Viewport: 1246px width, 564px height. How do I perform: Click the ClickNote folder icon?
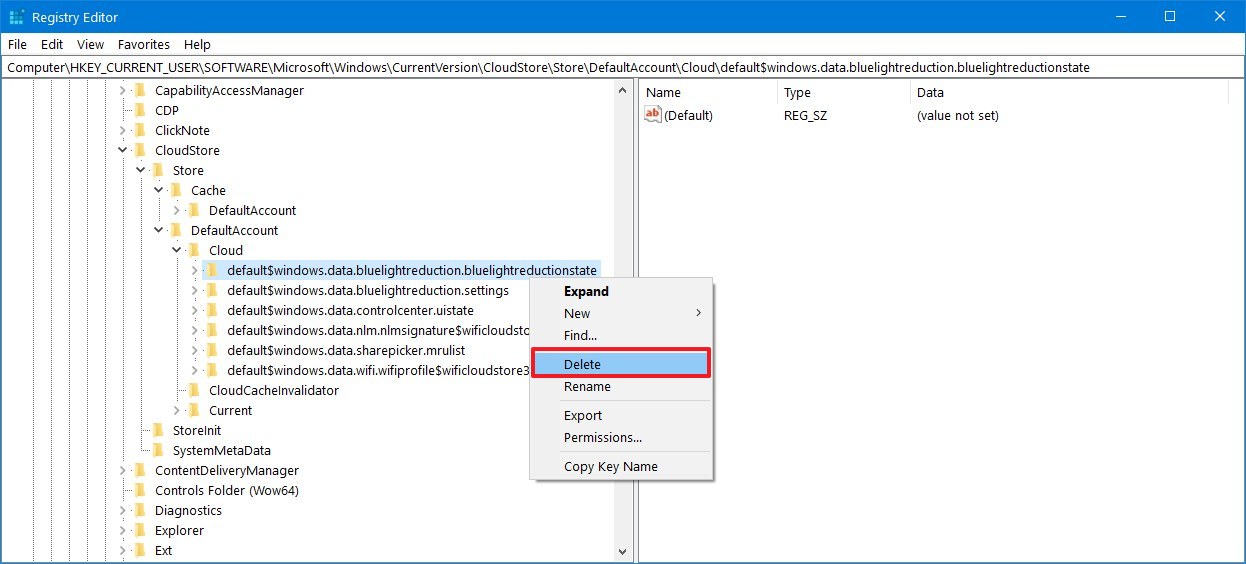[140, 130]
